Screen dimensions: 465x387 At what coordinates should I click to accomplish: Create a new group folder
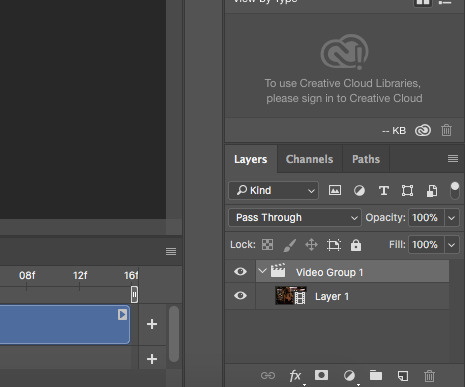pyautogui.click(x=376, y=375)
